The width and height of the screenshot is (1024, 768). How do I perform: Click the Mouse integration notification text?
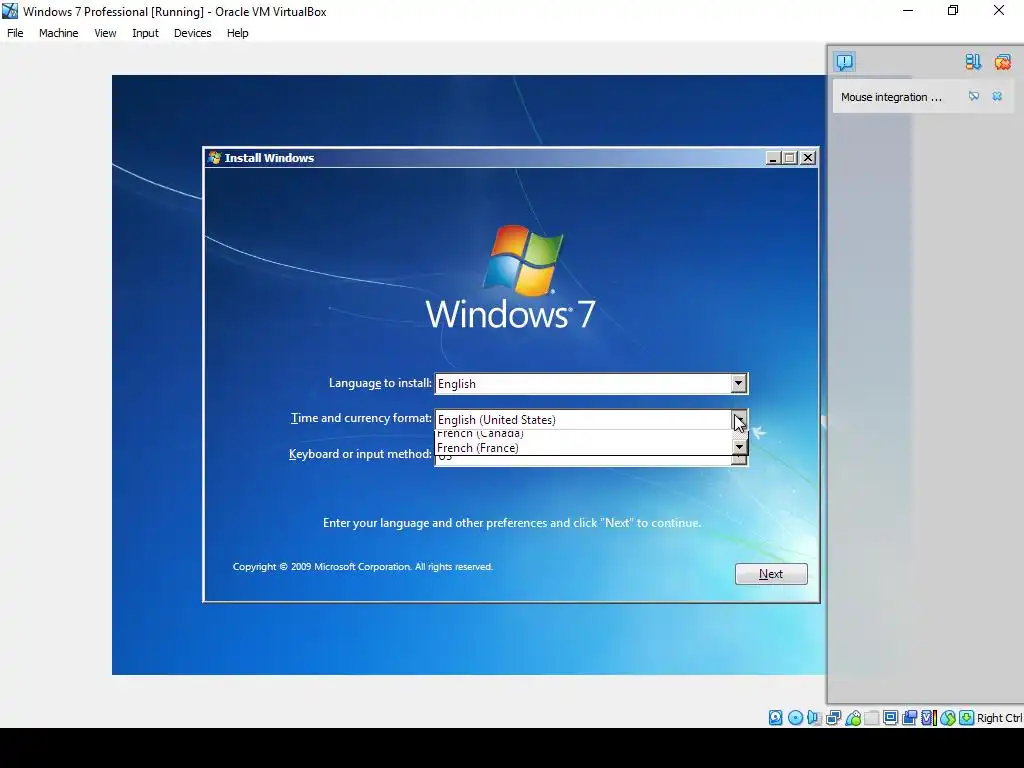[x=891, y=97]
